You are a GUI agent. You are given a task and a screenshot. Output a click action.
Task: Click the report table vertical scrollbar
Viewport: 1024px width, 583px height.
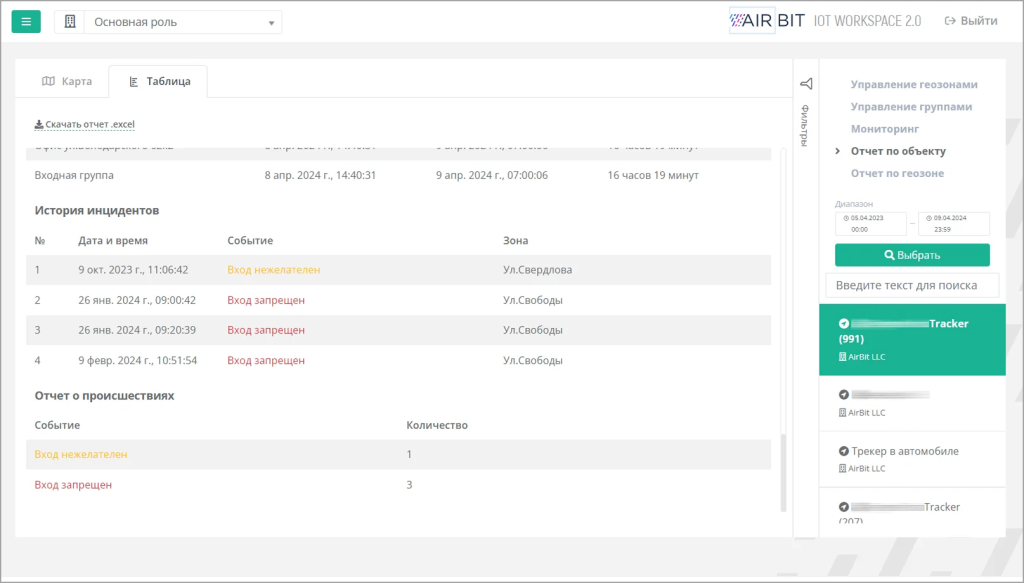click(x=784, y=470)
